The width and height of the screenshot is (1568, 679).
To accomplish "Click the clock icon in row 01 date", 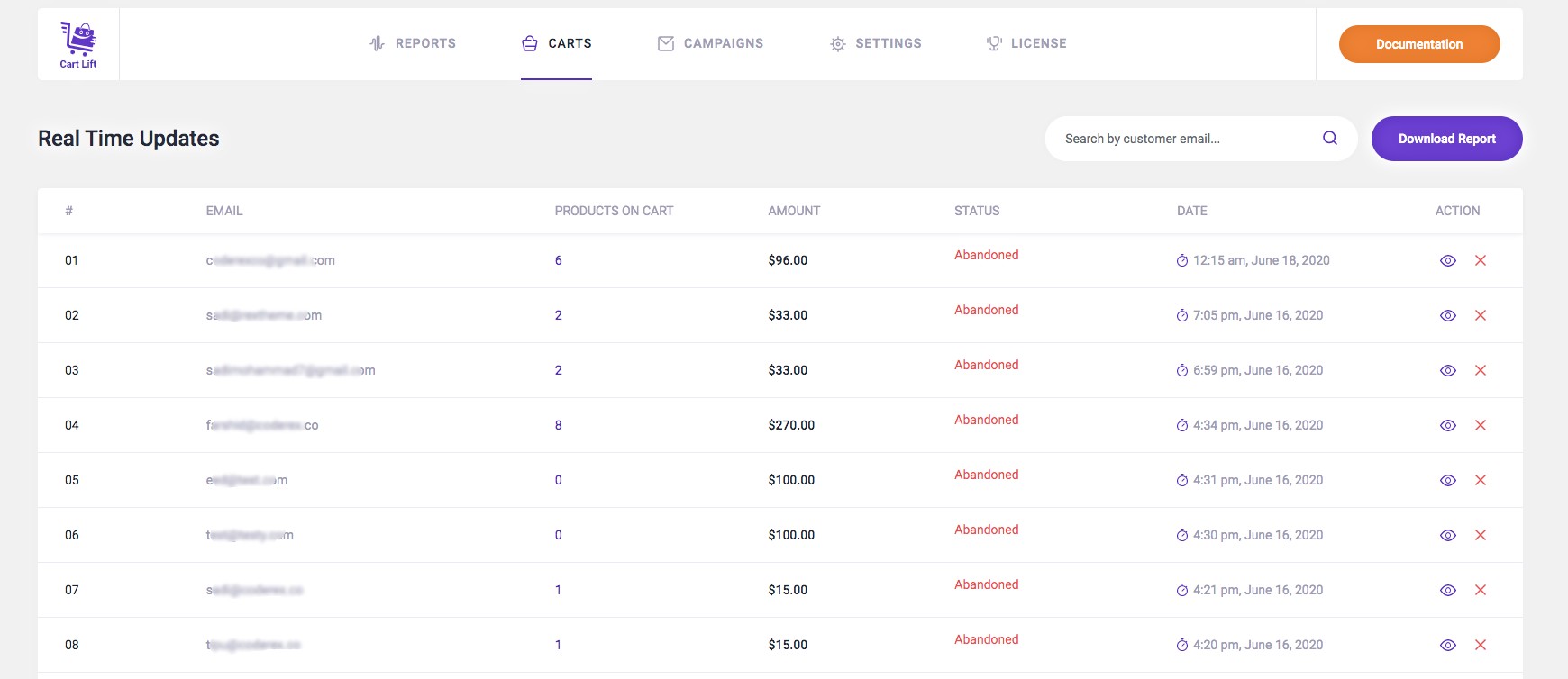I will point(1182,260).
